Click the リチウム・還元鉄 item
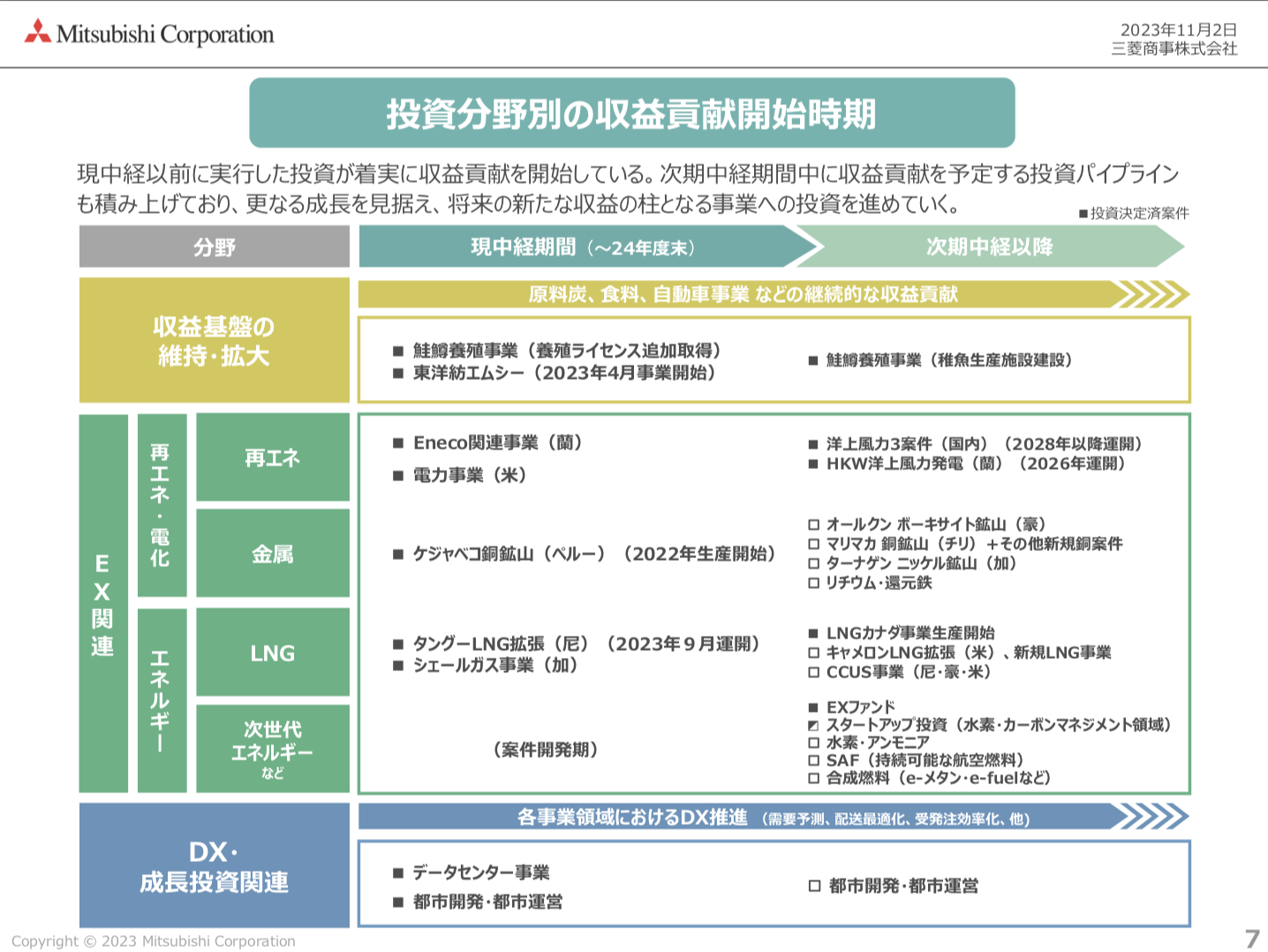 pos(879,583)
